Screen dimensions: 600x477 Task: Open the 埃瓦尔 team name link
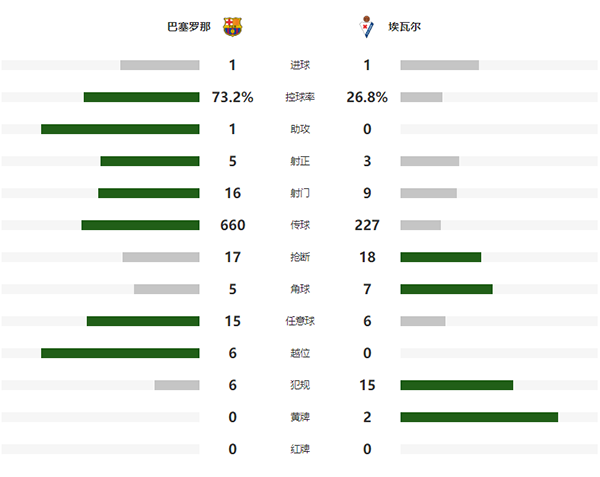point(405,27)
